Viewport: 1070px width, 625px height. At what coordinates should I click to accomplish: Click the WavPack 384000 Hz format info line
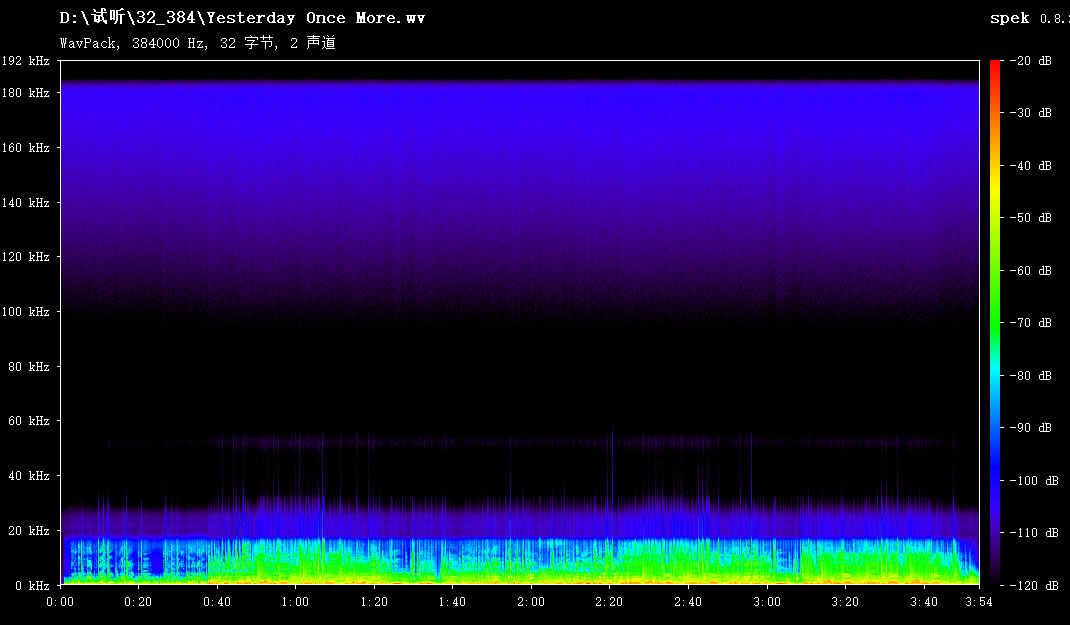point(197,43)
